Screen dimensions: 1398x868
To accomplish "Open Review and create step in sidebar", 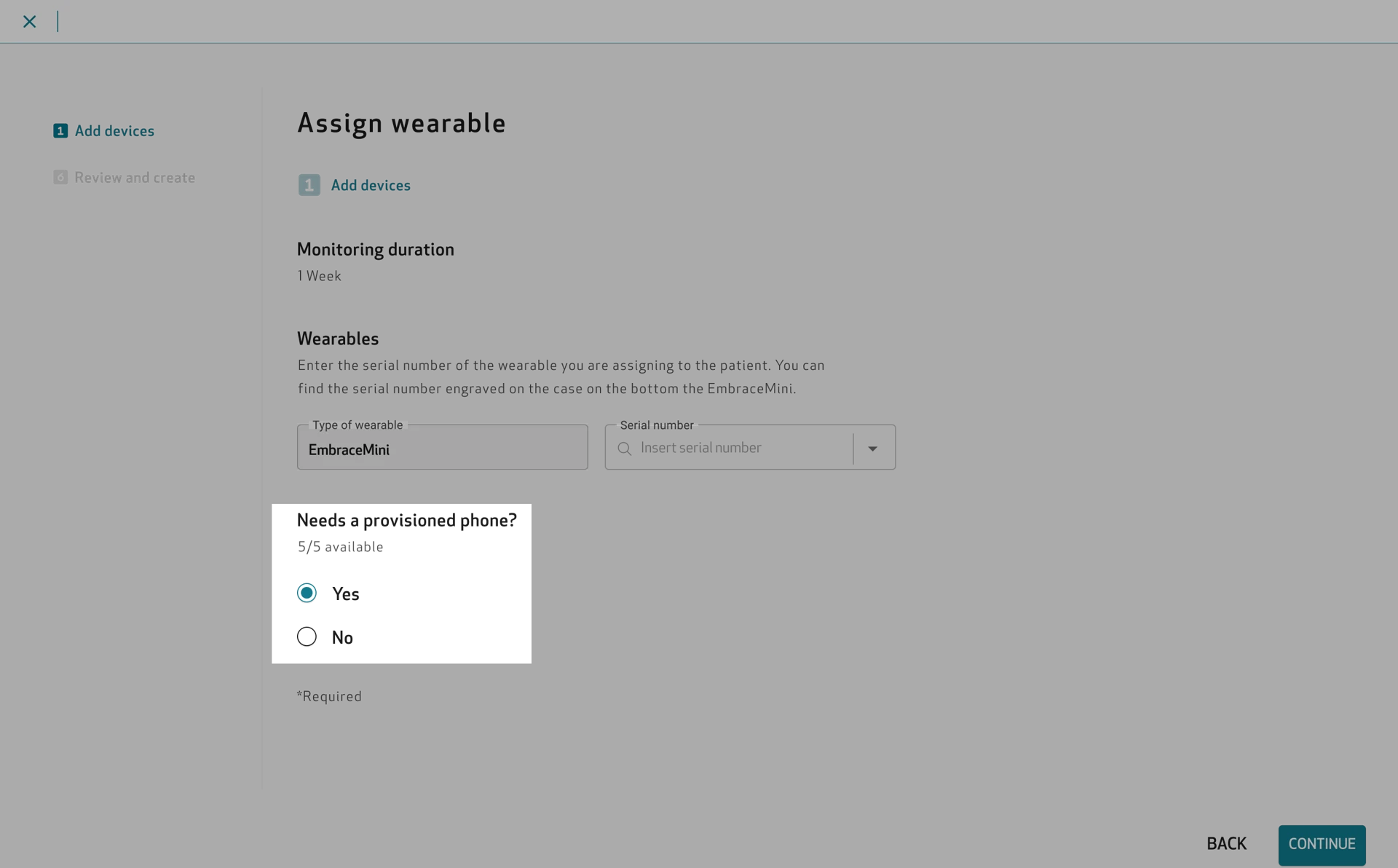I will pyautogui.click(x=135, y=178).
